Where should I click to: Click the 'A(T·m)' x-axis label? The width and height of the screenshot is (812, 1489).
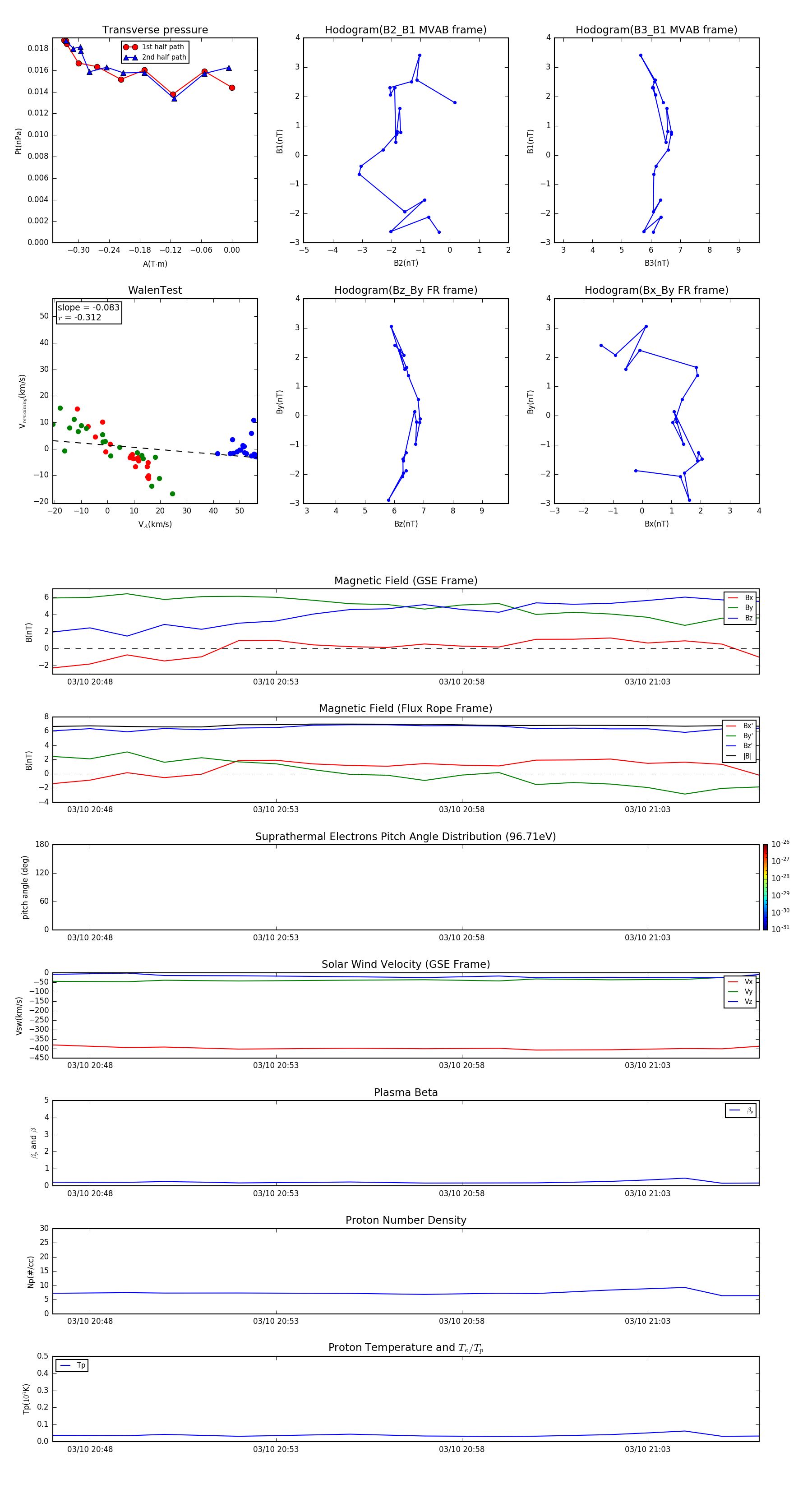155,264
